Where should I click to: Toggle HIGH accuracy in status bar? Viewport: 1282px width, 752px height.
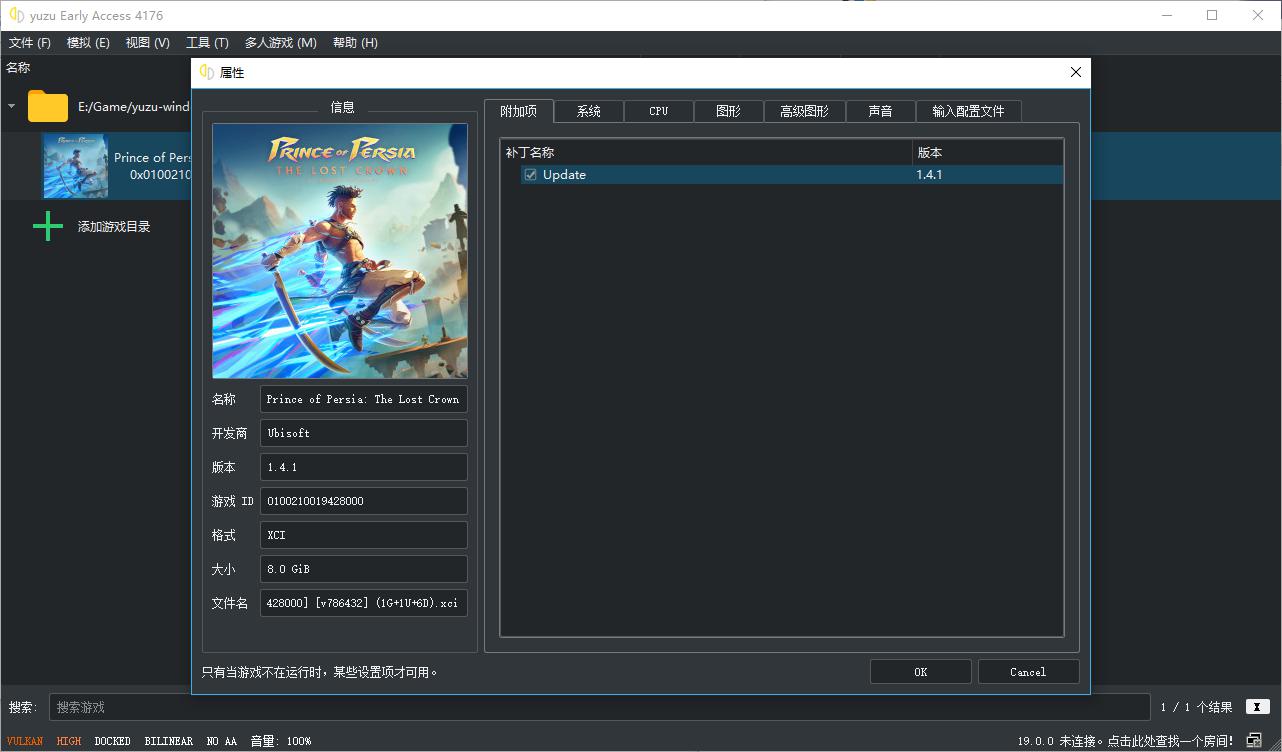(69, 741)
